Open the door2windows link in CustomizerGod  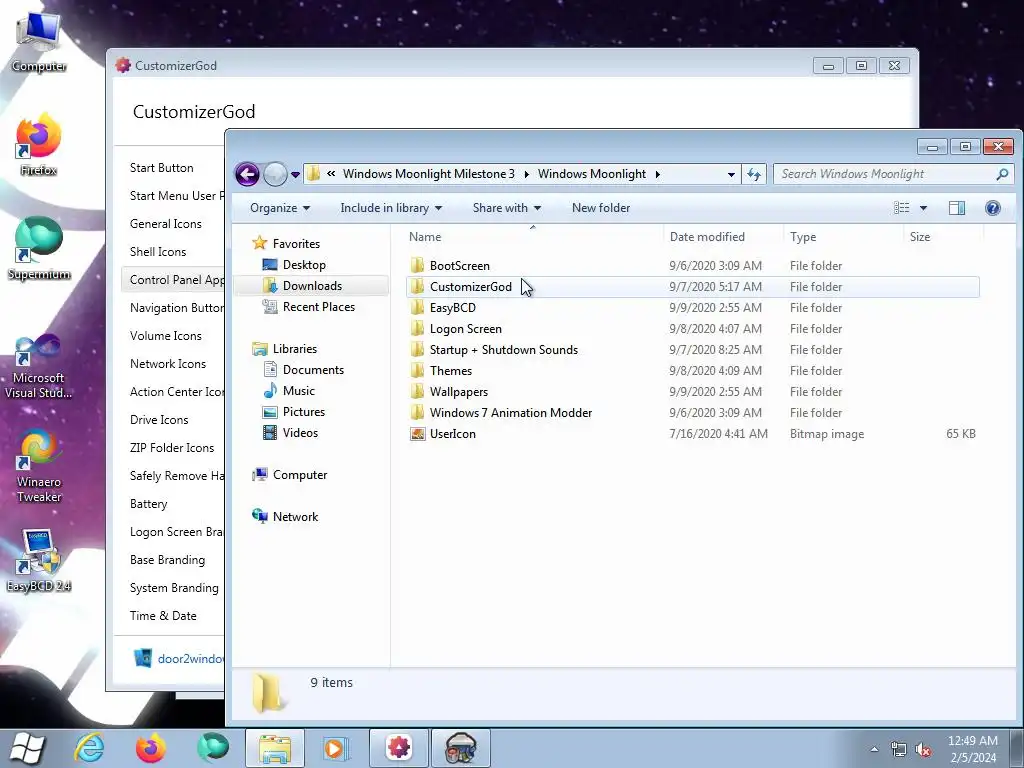pos(190,658)
